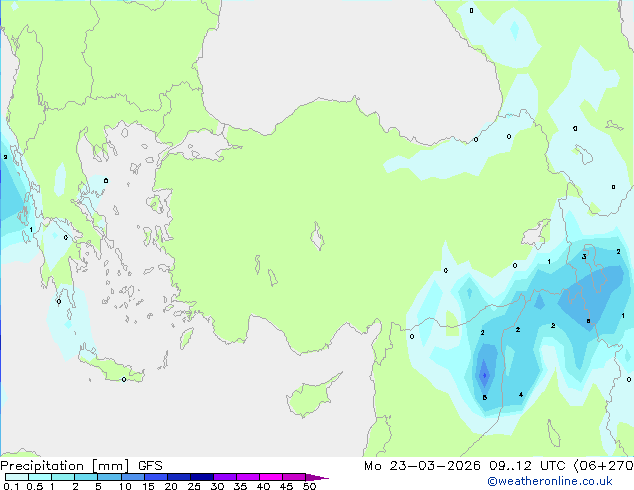Click the date 'Mo 23-03-2026' label
The width and height of the screenshot is (634, 490).
(423, 466)
